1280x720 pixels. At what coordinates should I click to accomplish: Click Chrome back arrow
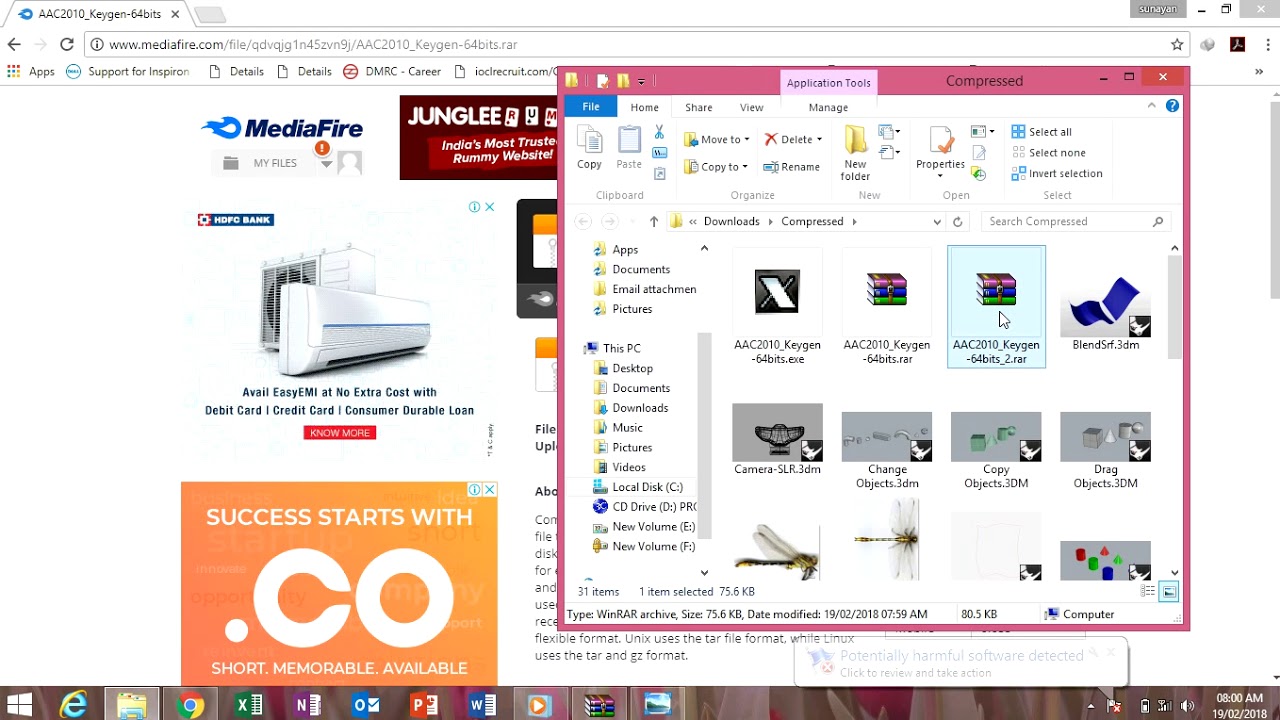point(14,44)
